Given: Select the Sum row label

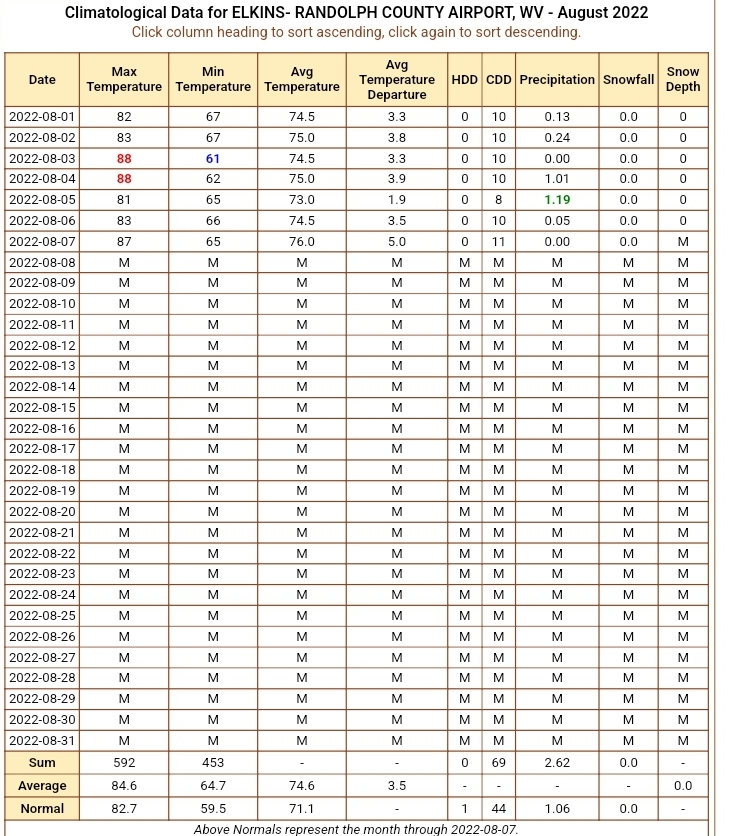Looking at the screenshot, I should coord(42,763).
